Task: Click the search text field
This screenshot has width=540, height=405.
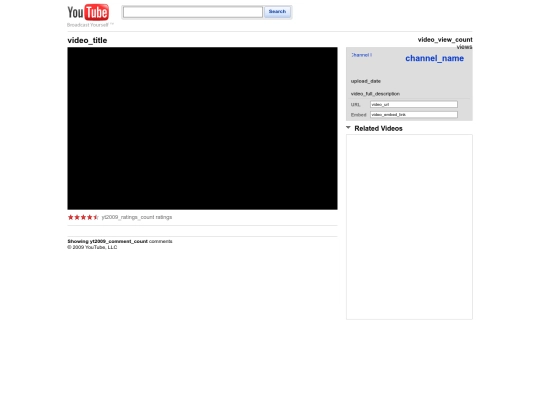Action: 193,12
